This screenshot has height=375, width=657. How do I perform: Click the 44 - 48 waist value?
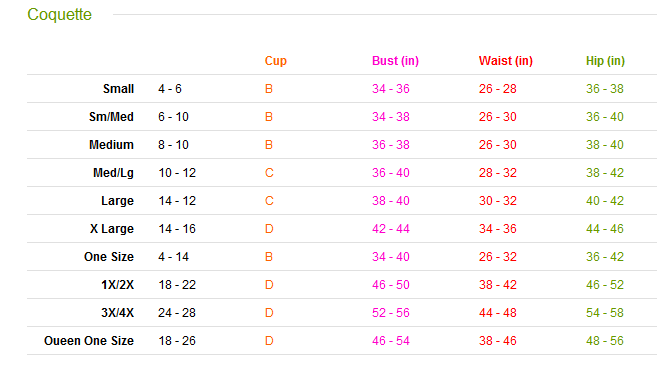(x=497, y=313)
